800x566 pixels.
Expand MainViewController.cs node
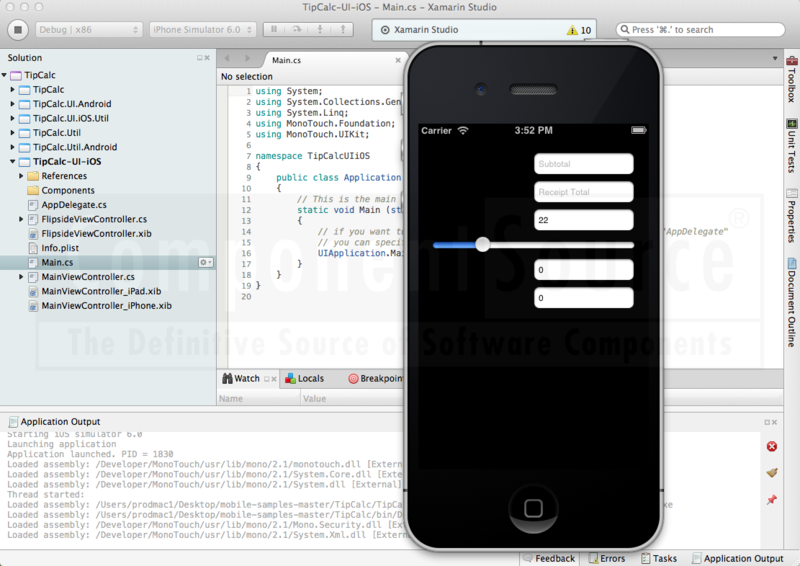21,277
